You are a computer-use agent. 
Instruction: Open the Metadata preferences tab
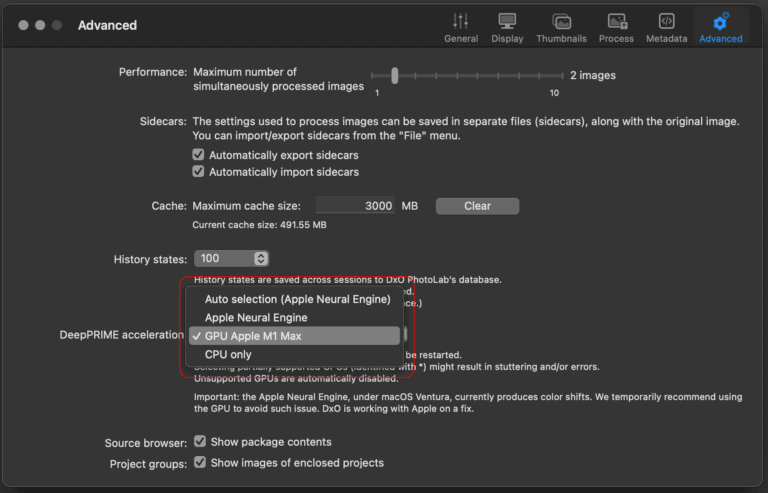tap(666, 27)
